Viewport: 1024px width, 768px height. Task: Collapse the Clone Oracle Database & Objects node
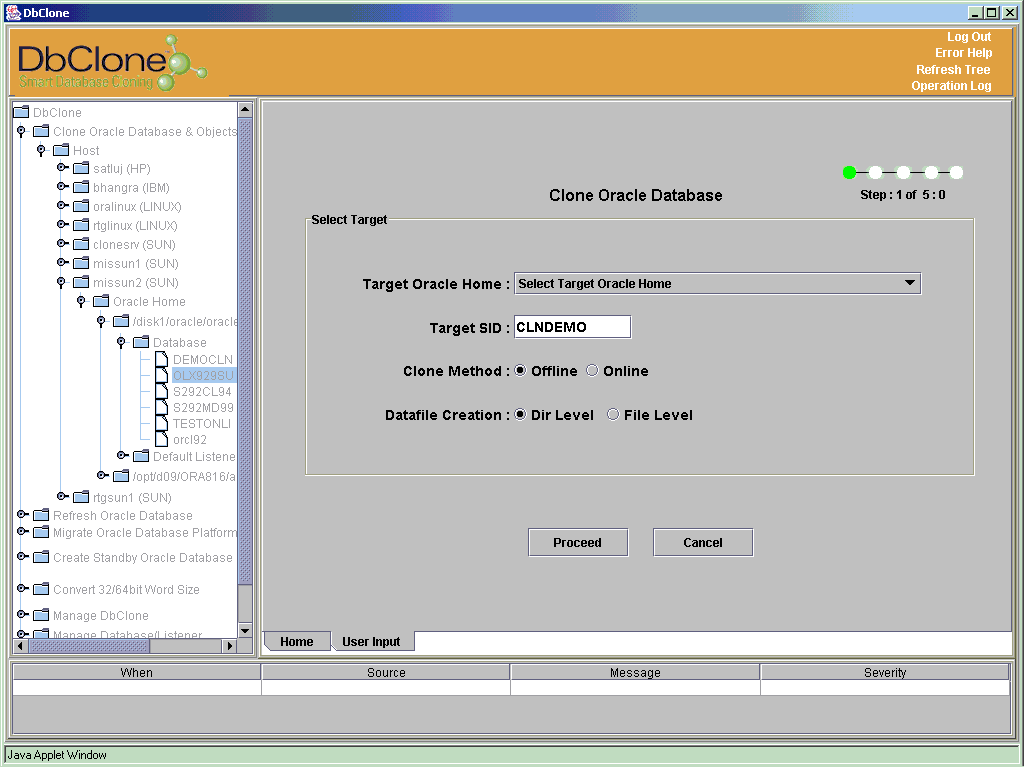click(x=22, y=131)
